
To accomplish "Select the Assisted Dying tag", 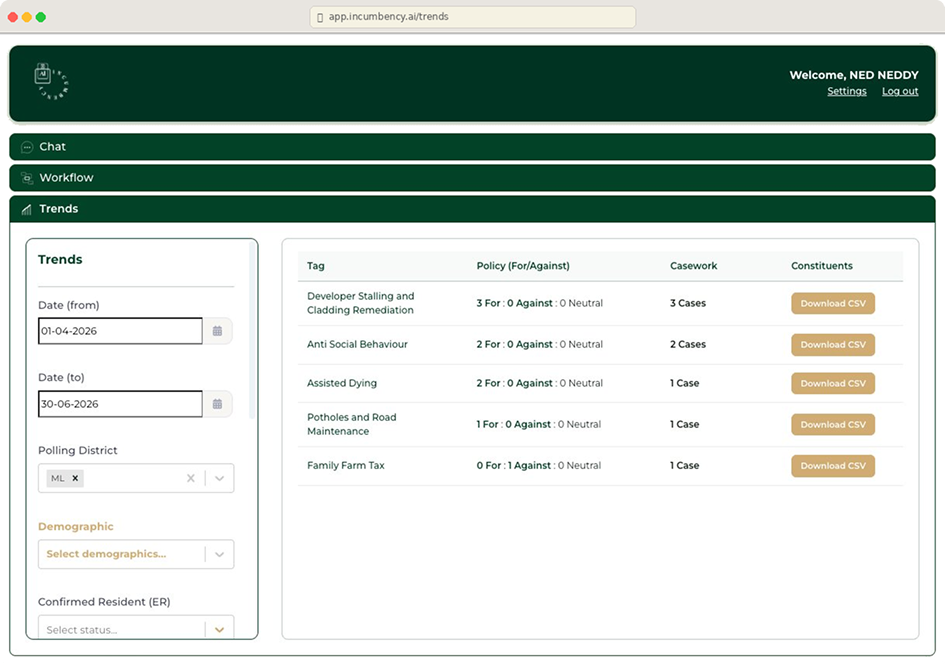I will 342,383.
